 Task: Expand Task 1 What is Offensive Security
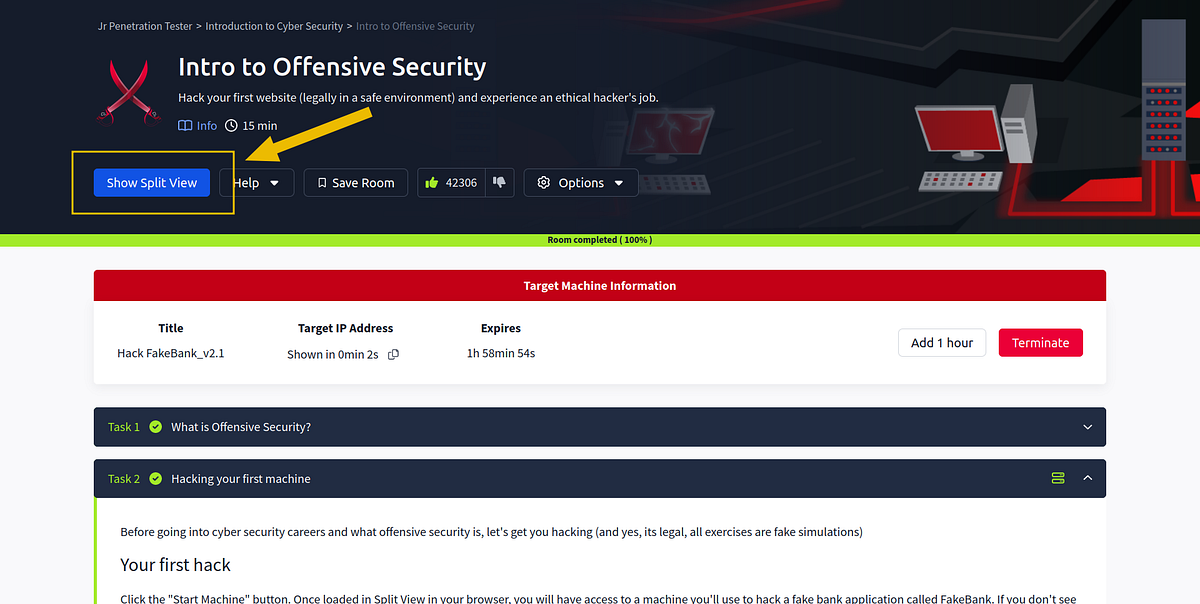tap(1087, 426)
